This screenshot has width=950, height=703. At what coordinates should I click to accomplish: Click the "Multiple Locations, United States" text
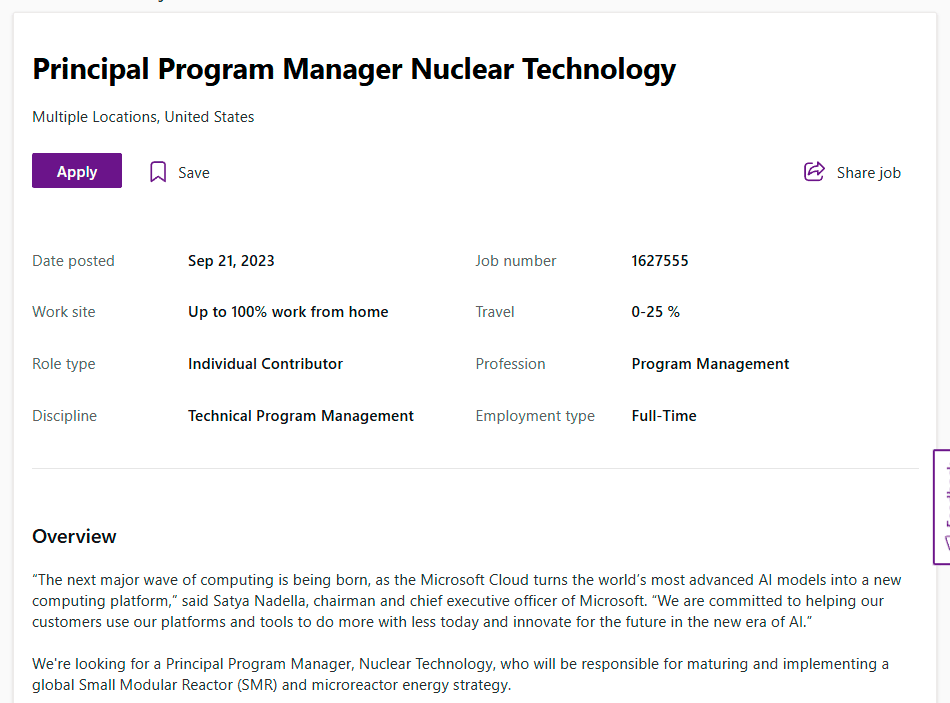coord(143,117)
